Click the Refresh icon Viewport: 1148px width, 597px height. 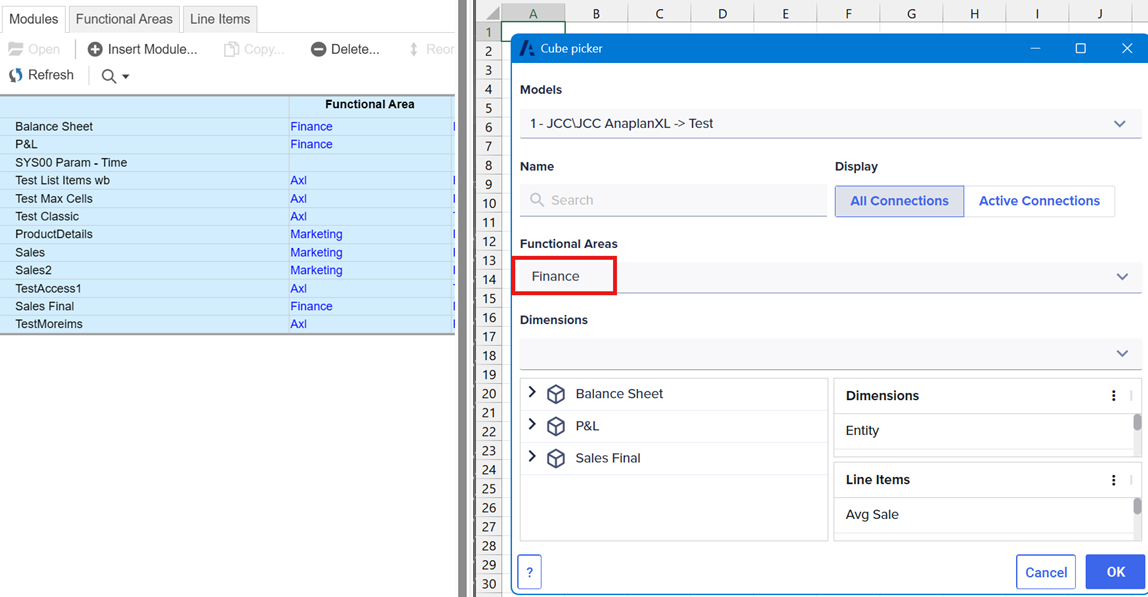pyautogui.click(x=15, y=75)
